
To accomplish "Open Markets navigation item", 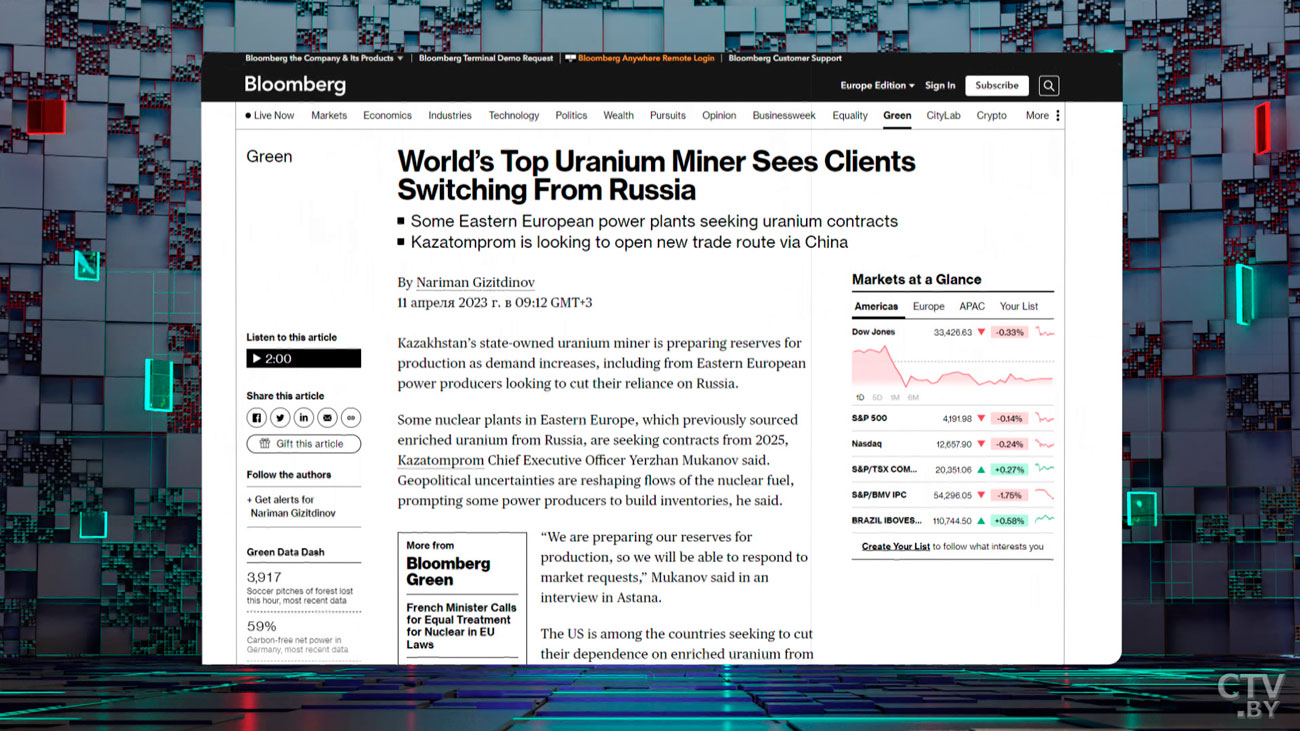I will click(329, 116).
